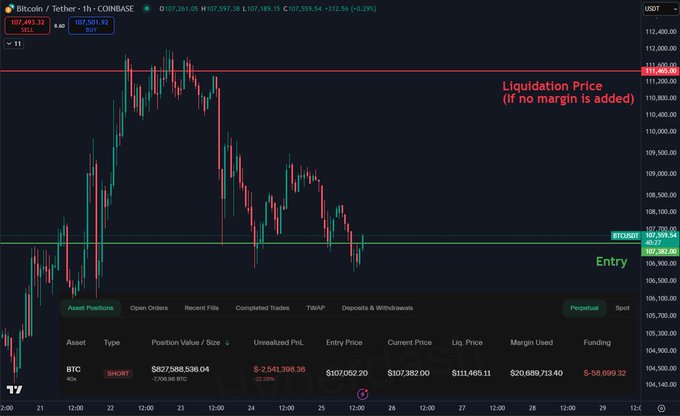Click unrealized PnL $-2,541,398.36
The image size is (680, 416).
click(x=279, y=369)
